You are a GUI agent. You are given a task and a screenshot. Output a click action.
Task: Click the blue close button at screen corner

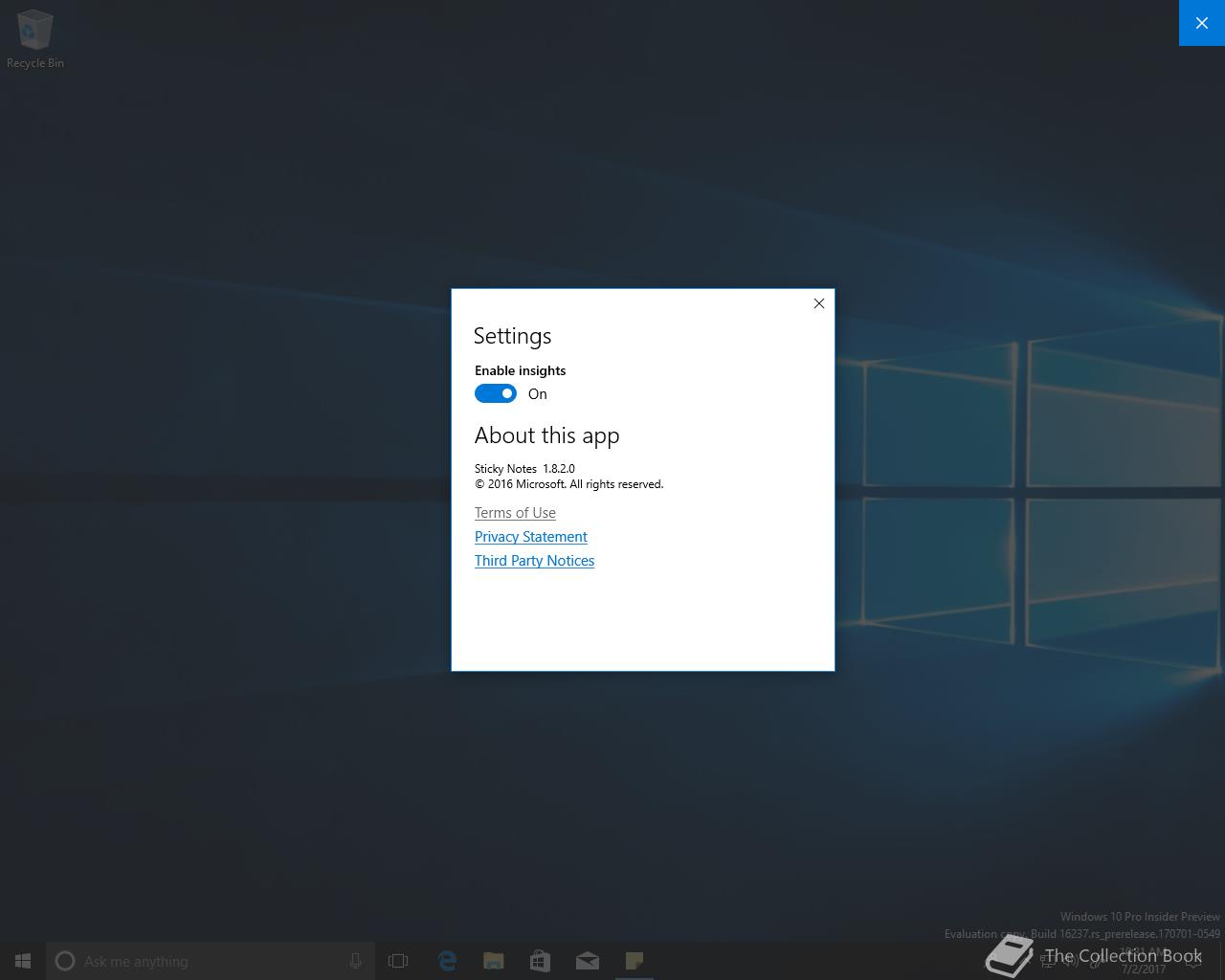(x=1202, y=23)
